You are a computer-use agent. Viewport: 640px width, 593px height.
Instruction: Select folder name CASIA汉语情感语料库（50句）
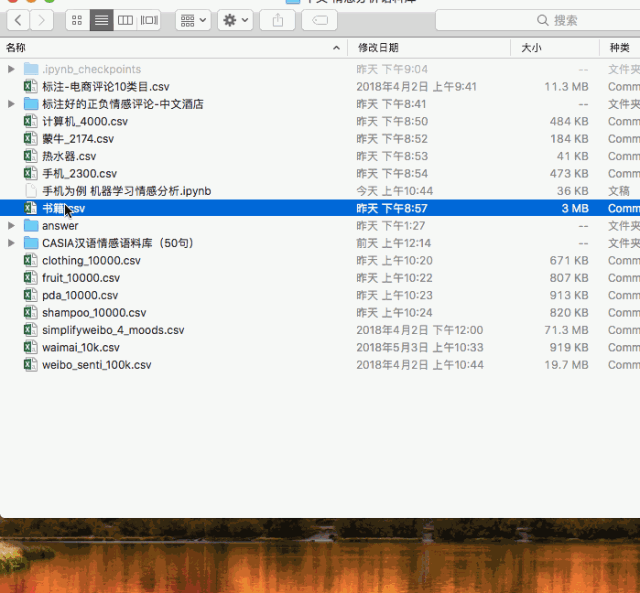118,243
